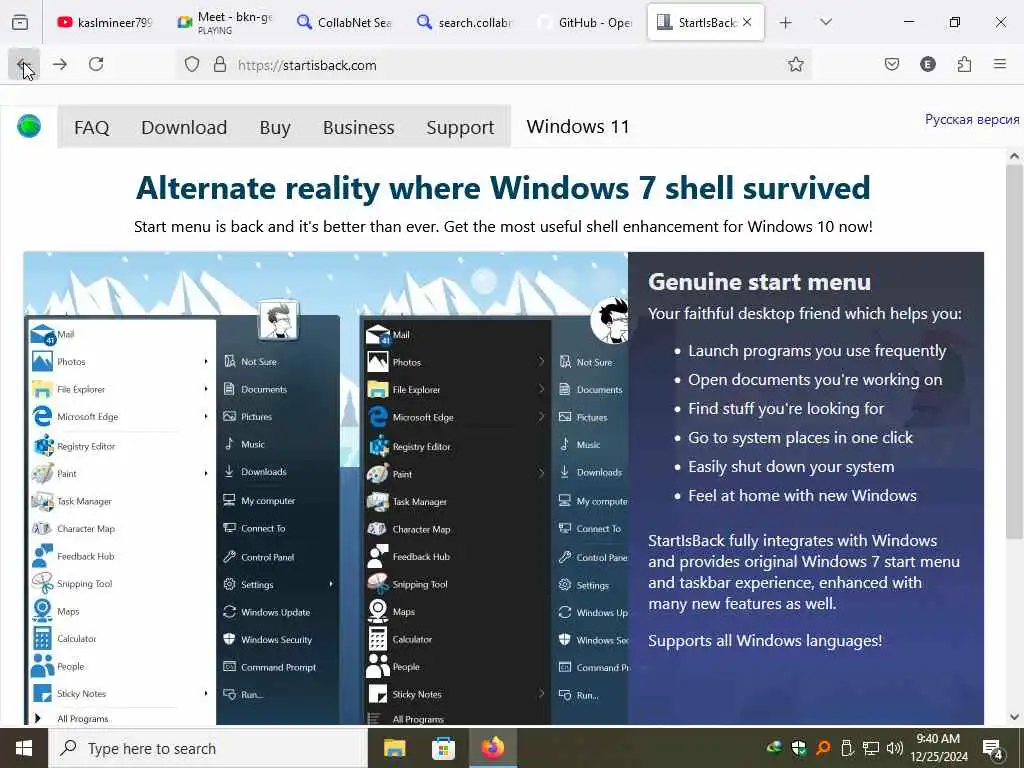The width and height of the screenshot is (1024, 768).
Task: Click Mail icon in light start menu
Action: coord(42,334)
